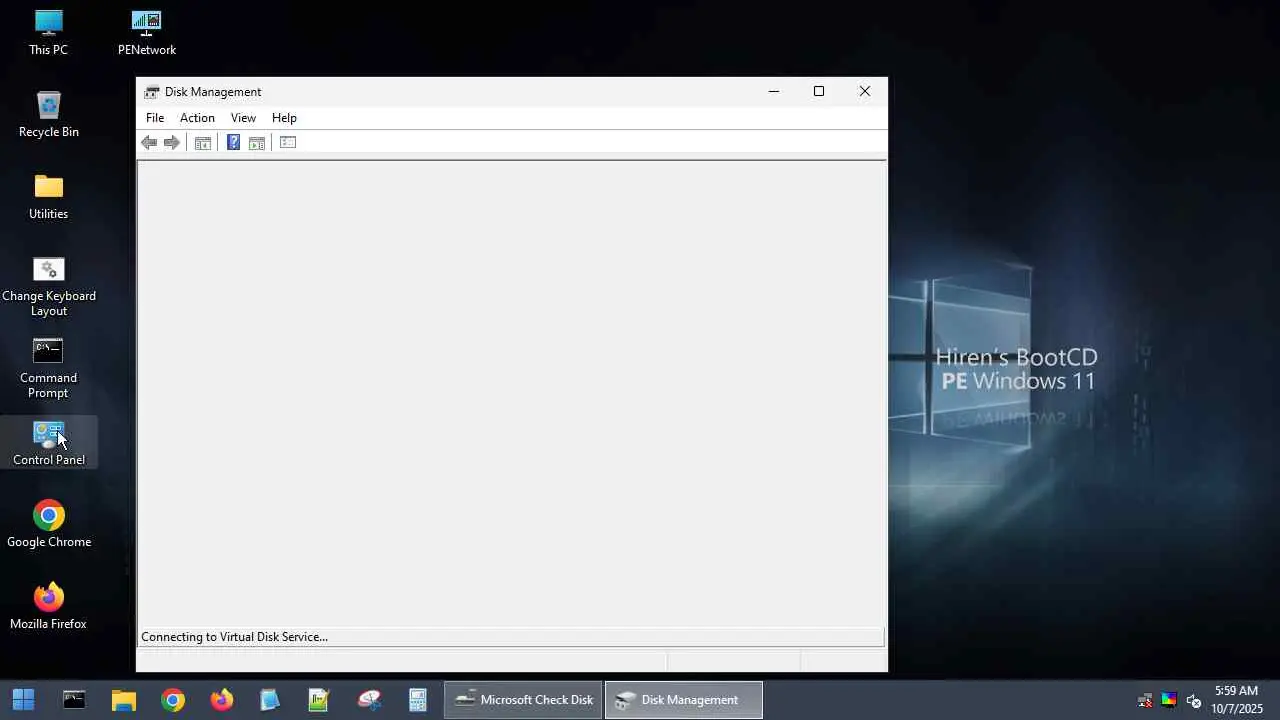Click disk tool taskbar icon beside calculator
Image resolution: width=1280 pixels, height=720 pixels.
369,700
